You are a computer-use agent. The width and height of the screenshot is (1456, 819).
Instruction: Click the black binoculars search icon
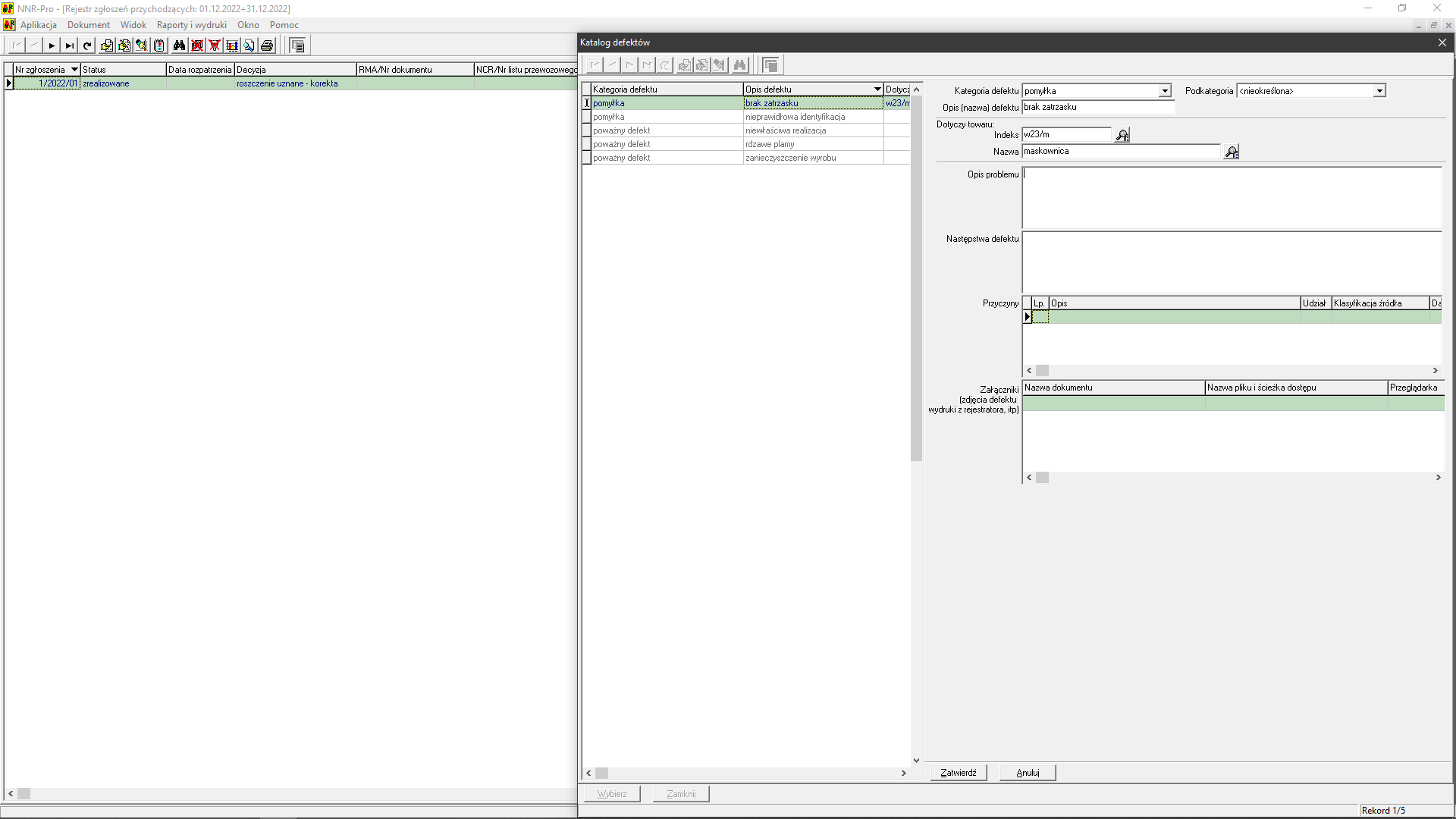point(179,46)
